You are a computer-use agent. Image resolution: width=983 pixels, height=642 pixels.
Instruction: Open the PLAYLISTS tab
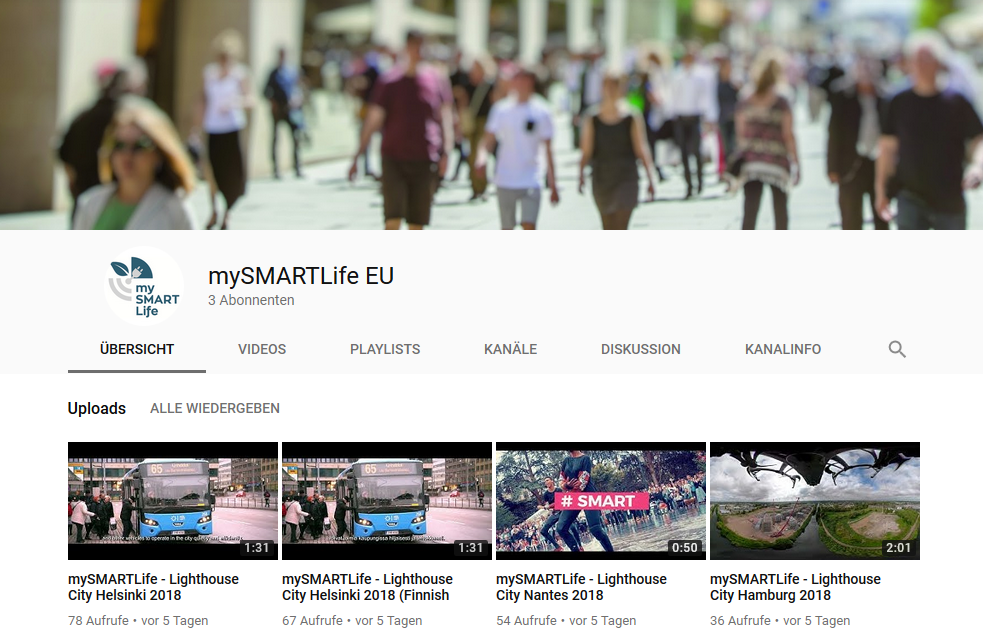tap(385, 349)
